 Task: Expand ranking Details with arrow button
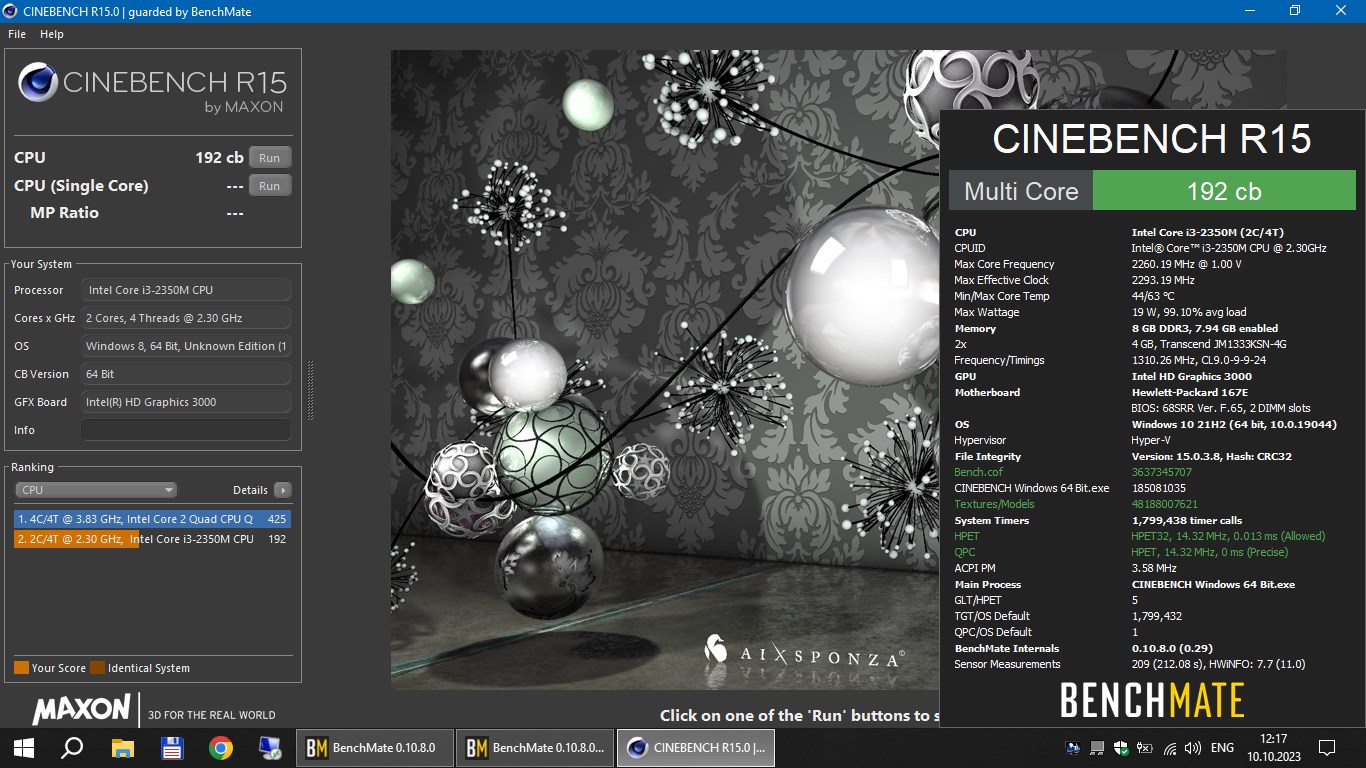[283, 490]
